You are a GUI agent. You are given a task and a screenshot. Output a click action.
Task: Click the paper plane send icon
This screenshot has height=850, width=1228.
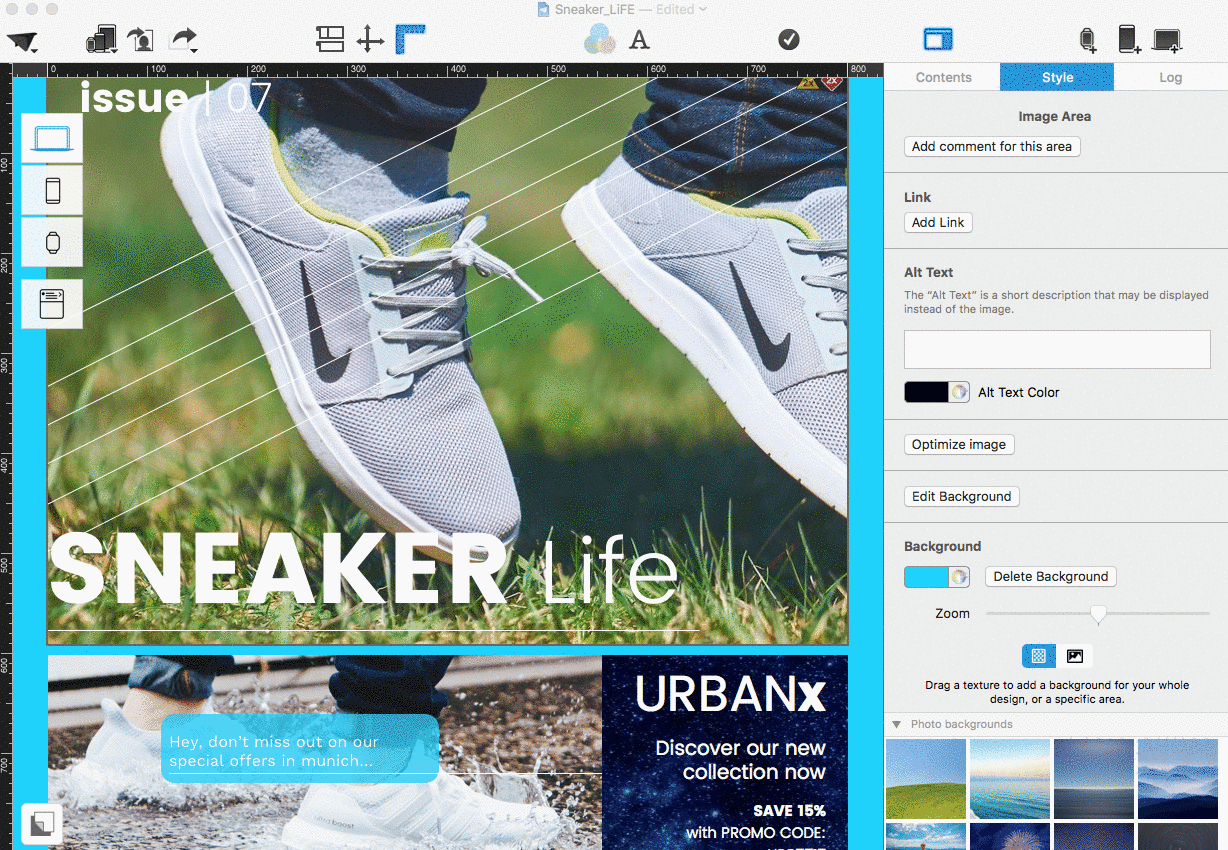(23, 41)
